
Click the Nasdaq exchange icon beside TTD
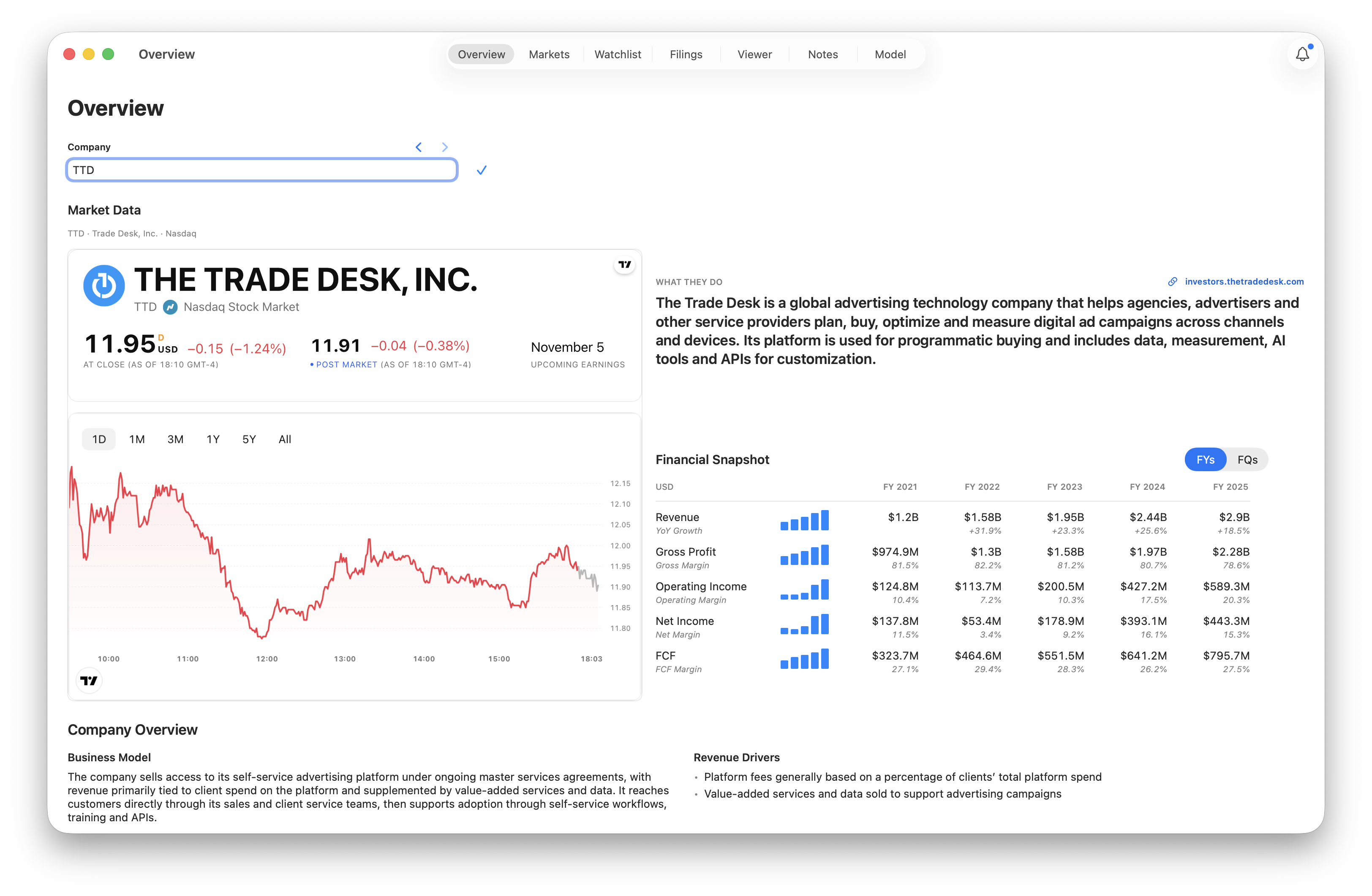tap(170, 307)
